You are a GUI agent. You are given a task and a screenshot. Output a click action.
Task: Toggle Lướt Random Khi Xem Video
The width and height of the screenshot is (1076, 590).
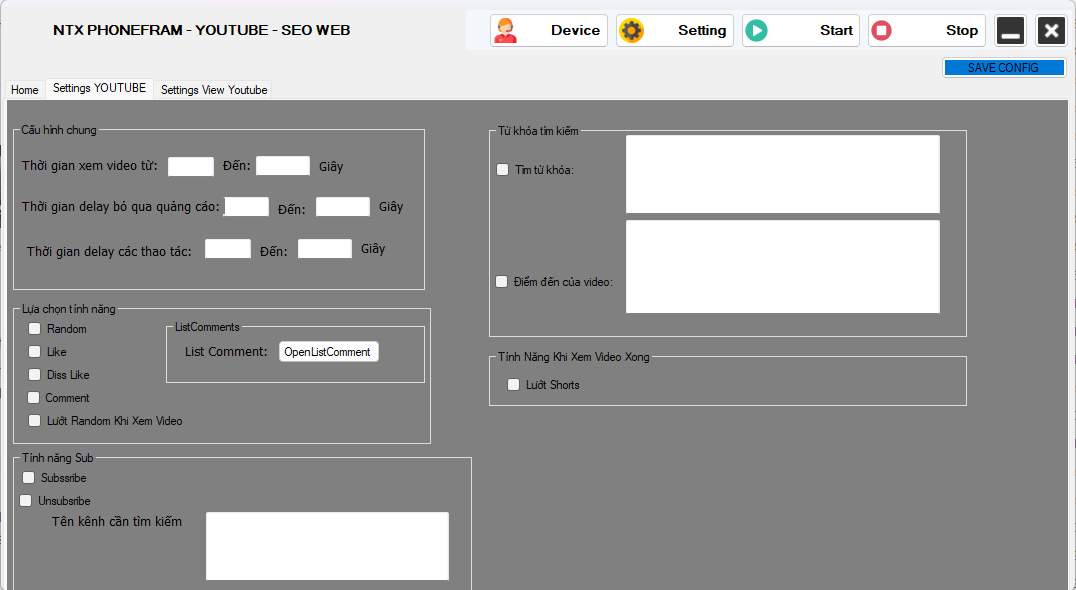point(35,420)
